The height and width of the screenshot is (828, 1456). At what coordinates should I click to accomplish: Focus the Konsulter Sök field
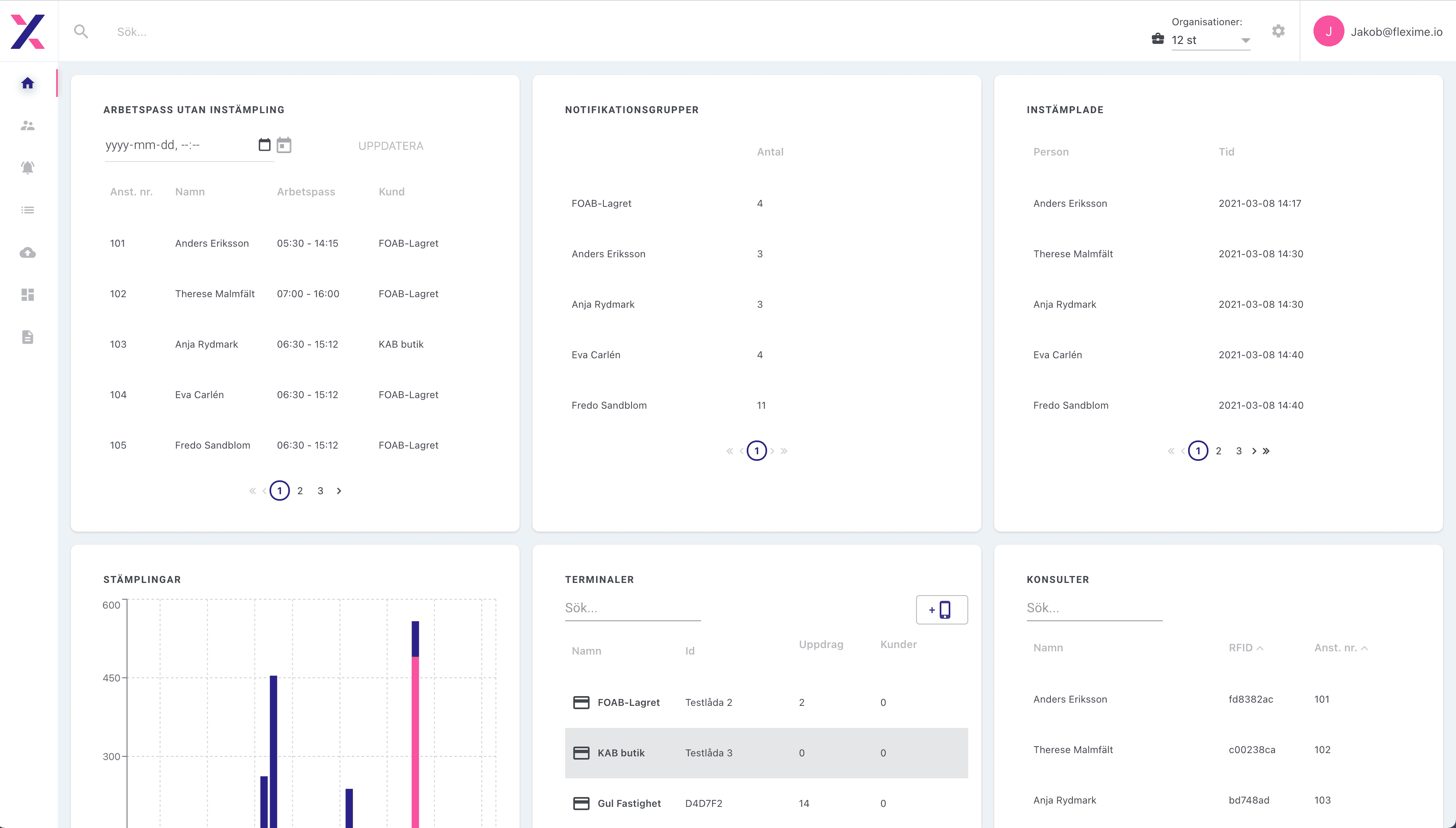point(1094,608)
